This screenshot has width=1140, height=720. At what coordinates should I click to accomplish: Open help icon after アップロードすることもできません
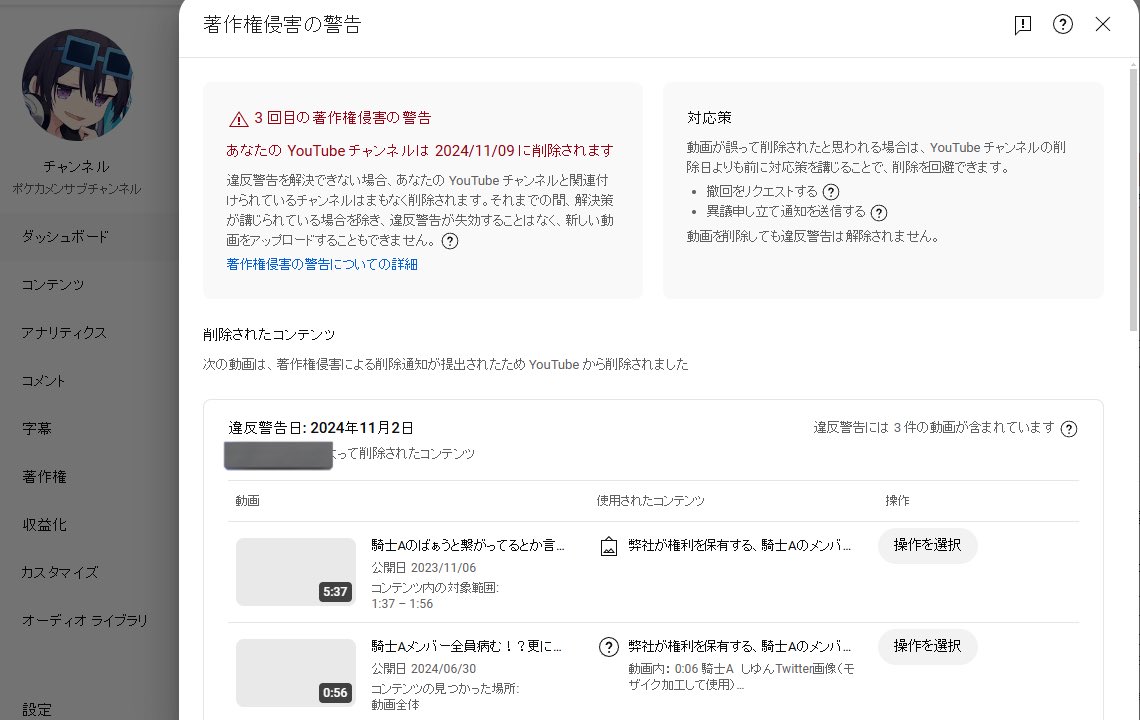click(450, 241)
